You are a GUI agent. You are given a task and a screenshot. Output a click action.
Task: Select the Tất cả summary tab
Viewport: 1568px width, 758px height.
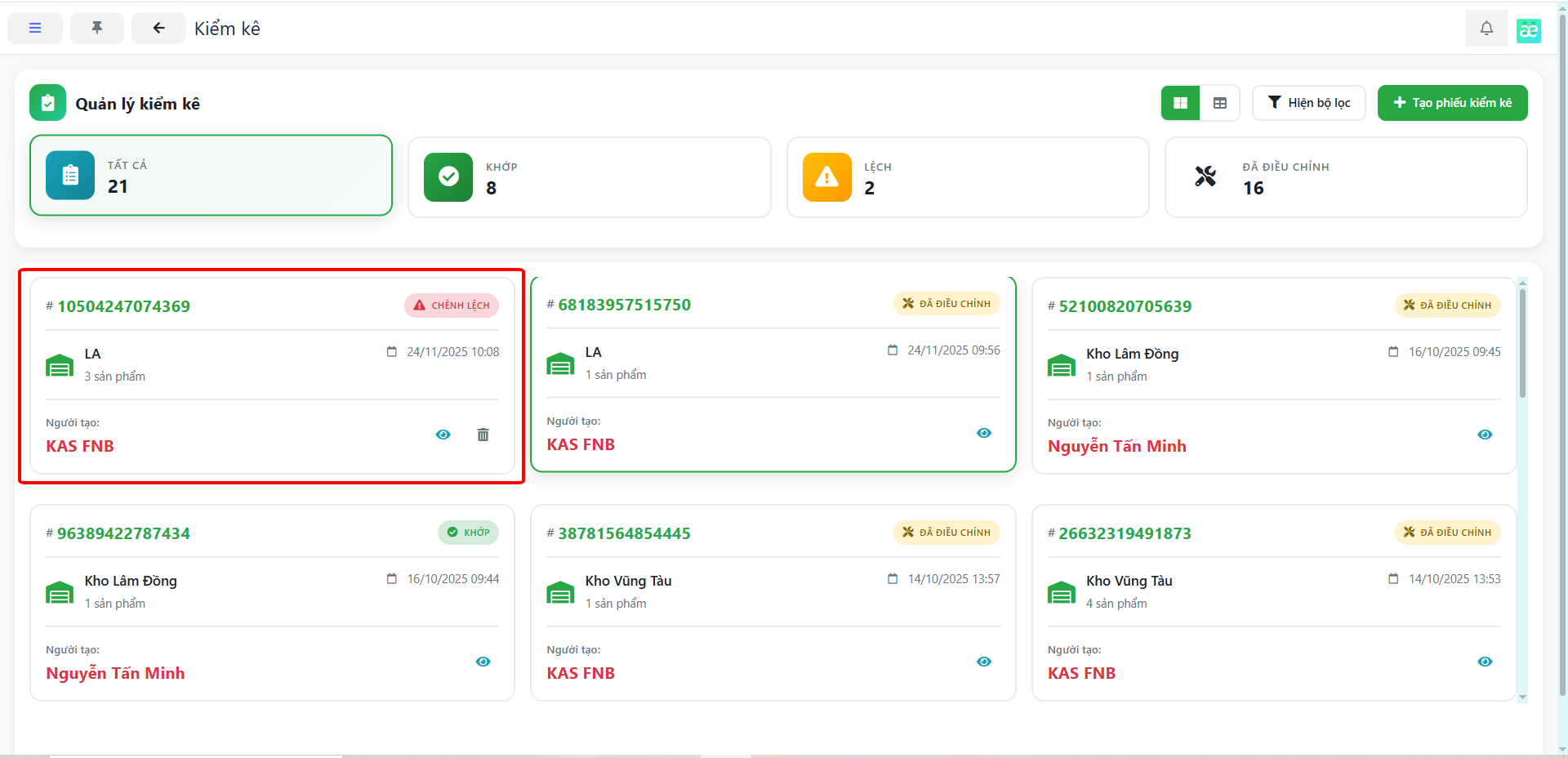click(x=212, y=176)
